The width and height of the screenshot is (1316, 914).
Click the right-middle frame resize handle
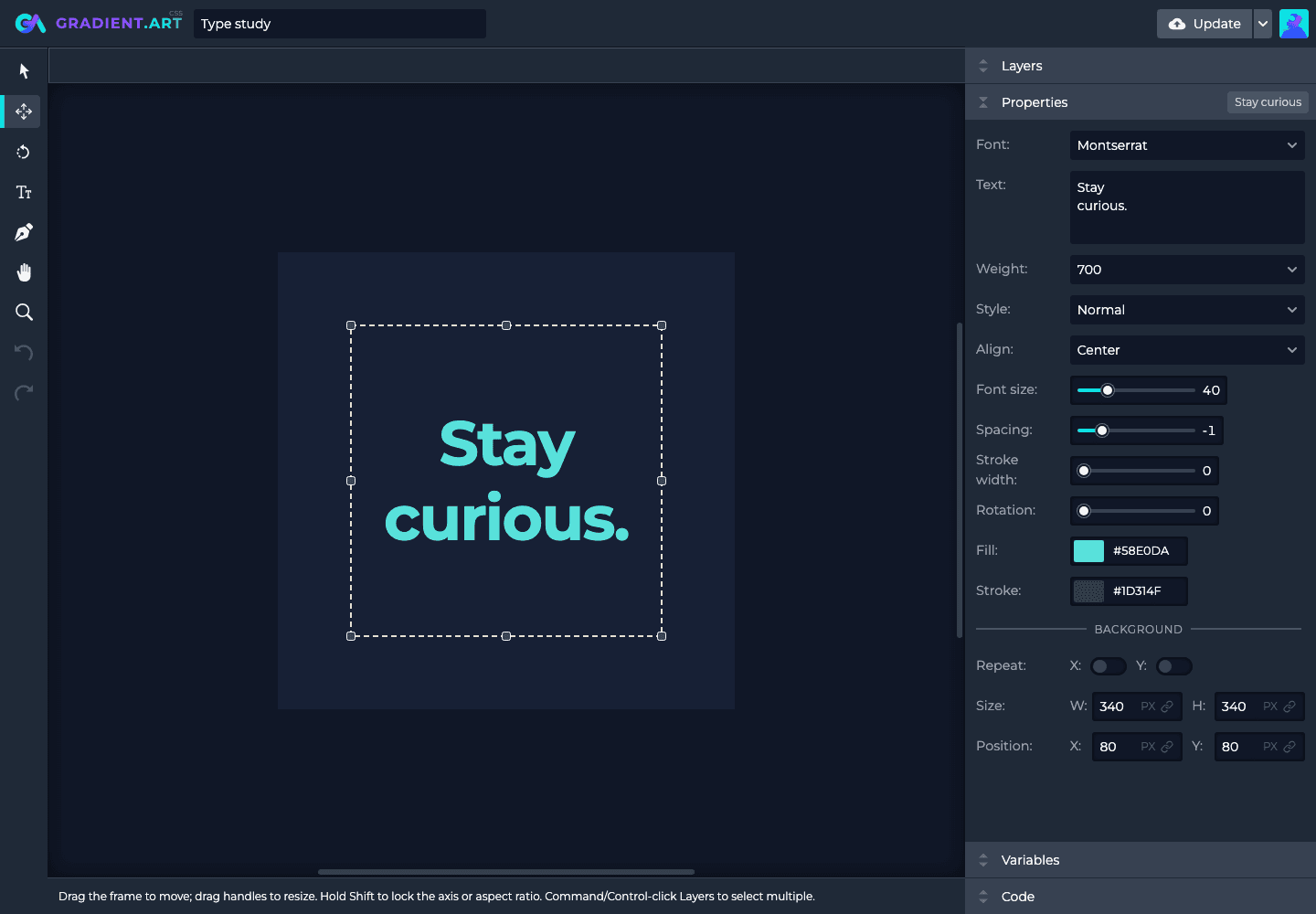point(662,481)
